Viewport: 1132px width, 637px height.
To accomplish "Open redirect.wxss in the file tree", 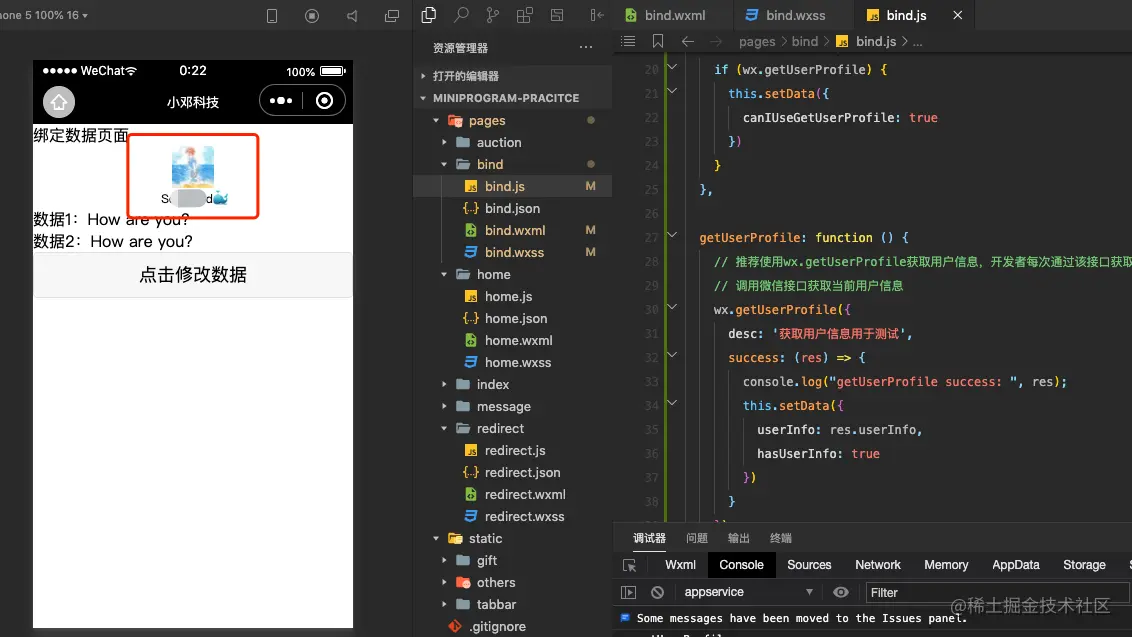I will point(513,516).
